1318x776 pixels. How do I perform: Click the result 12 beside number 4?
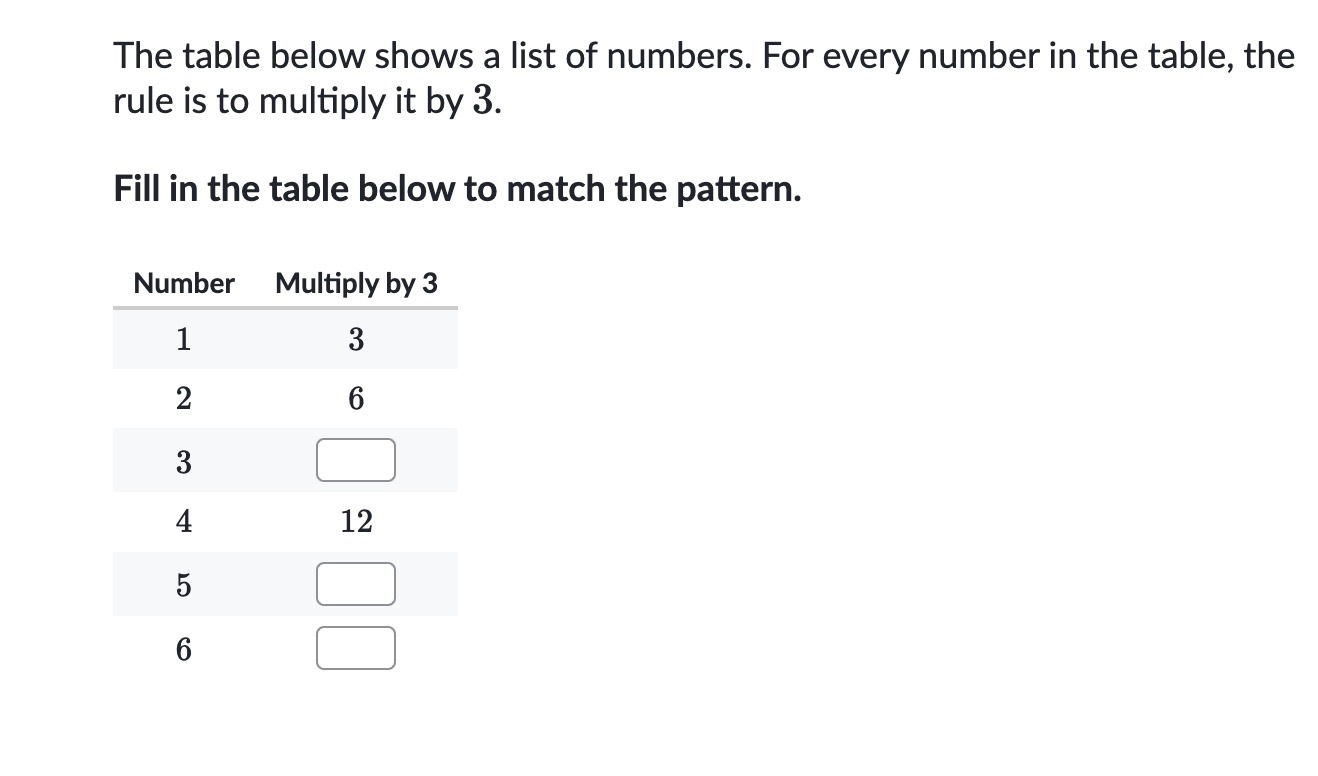pos(356,521)
